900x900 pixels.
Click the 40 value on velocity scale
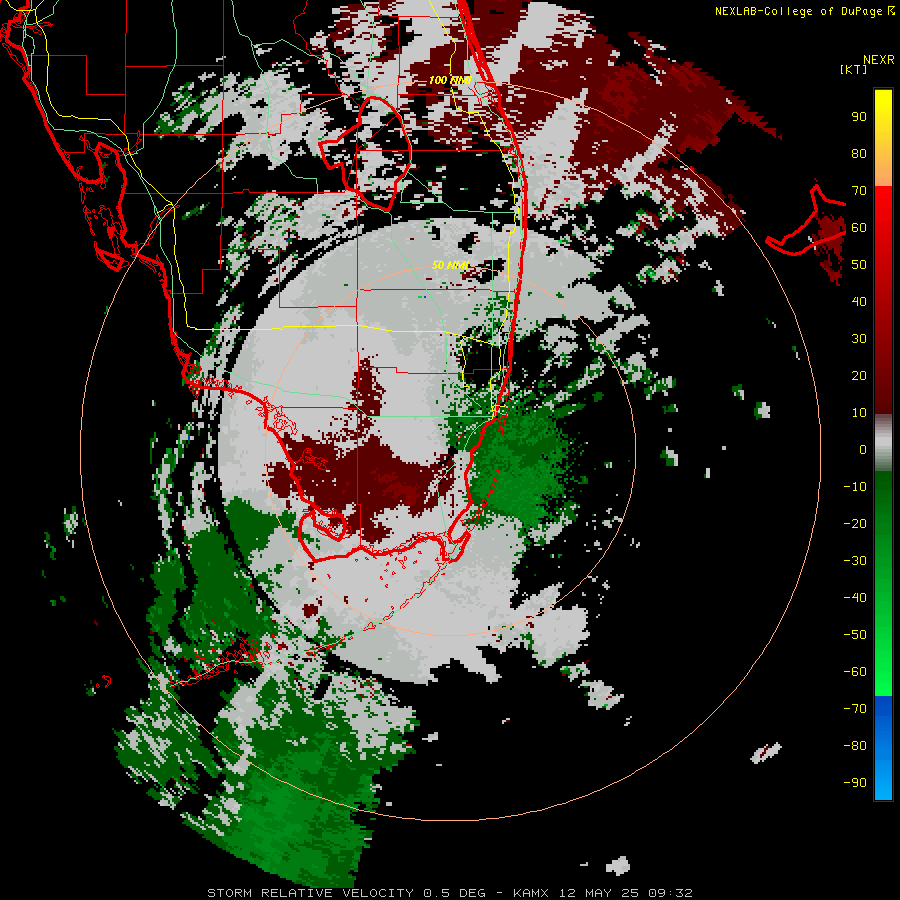click(859, 302)
